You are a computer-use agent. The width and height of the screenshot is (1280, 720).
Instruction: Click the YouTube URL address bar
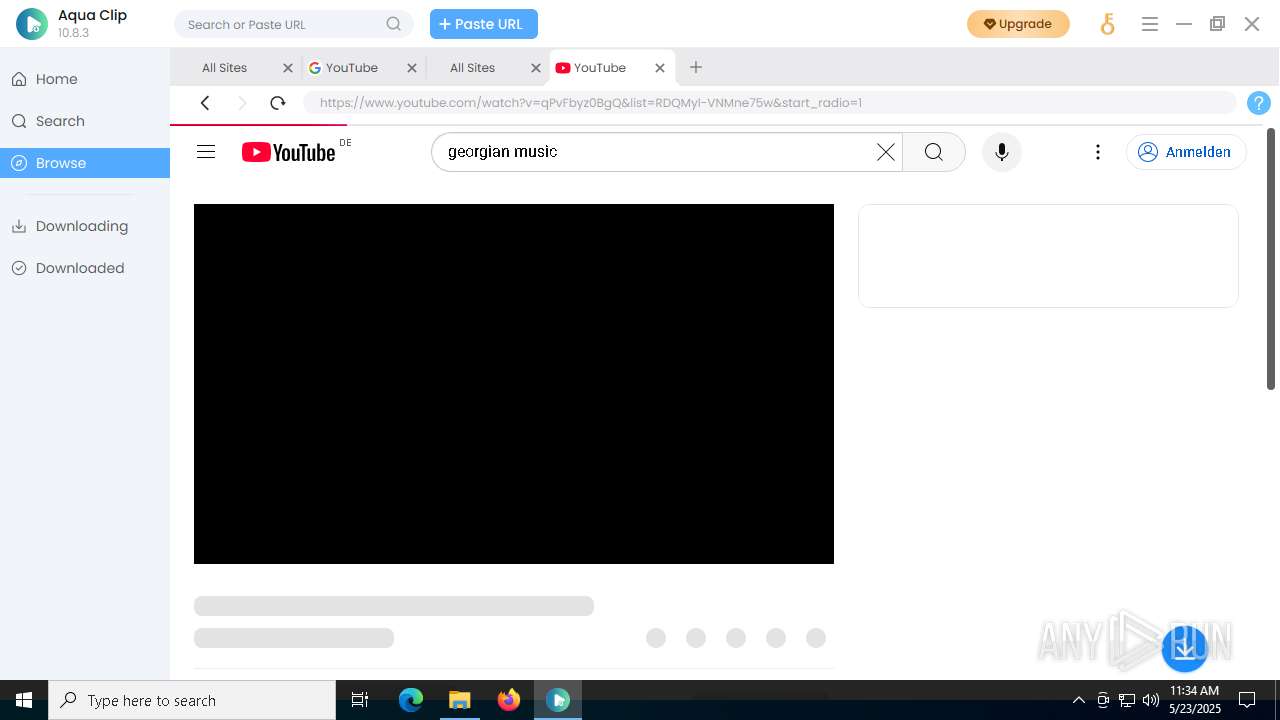pos(770,102)
